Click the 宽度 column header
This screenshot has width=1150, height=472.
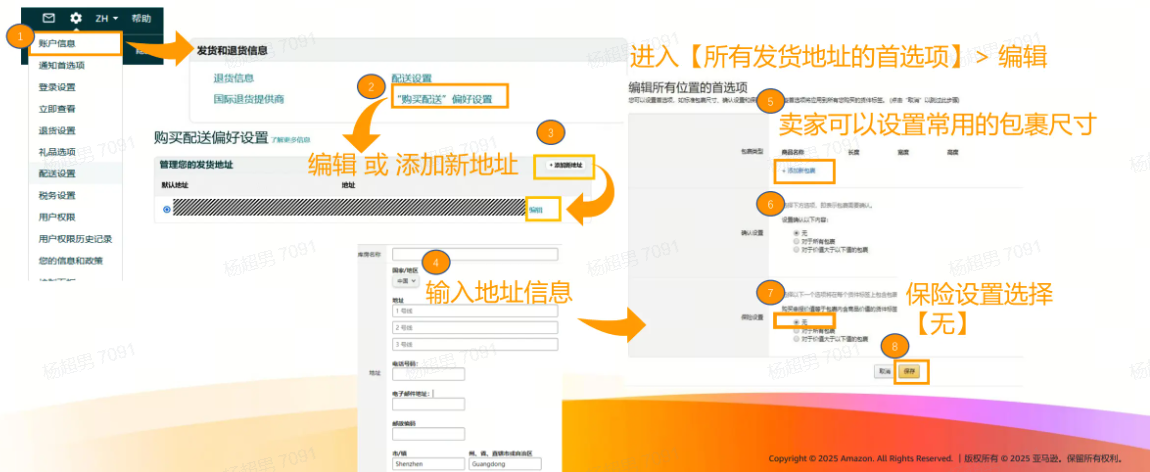[x=904, y=152]
